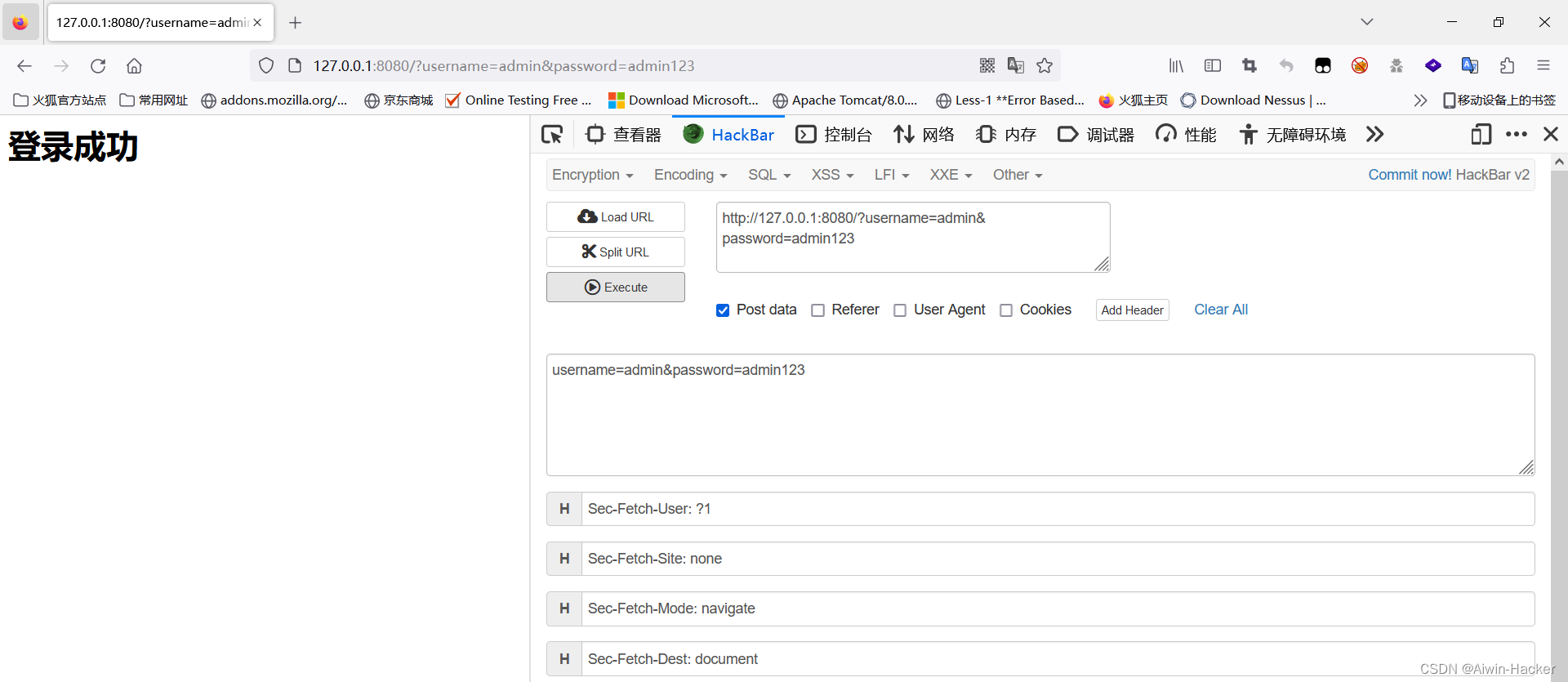Viewport: 1568px width, 682px height.
Task: Show the QR code for this page
Action: (987, 65)
